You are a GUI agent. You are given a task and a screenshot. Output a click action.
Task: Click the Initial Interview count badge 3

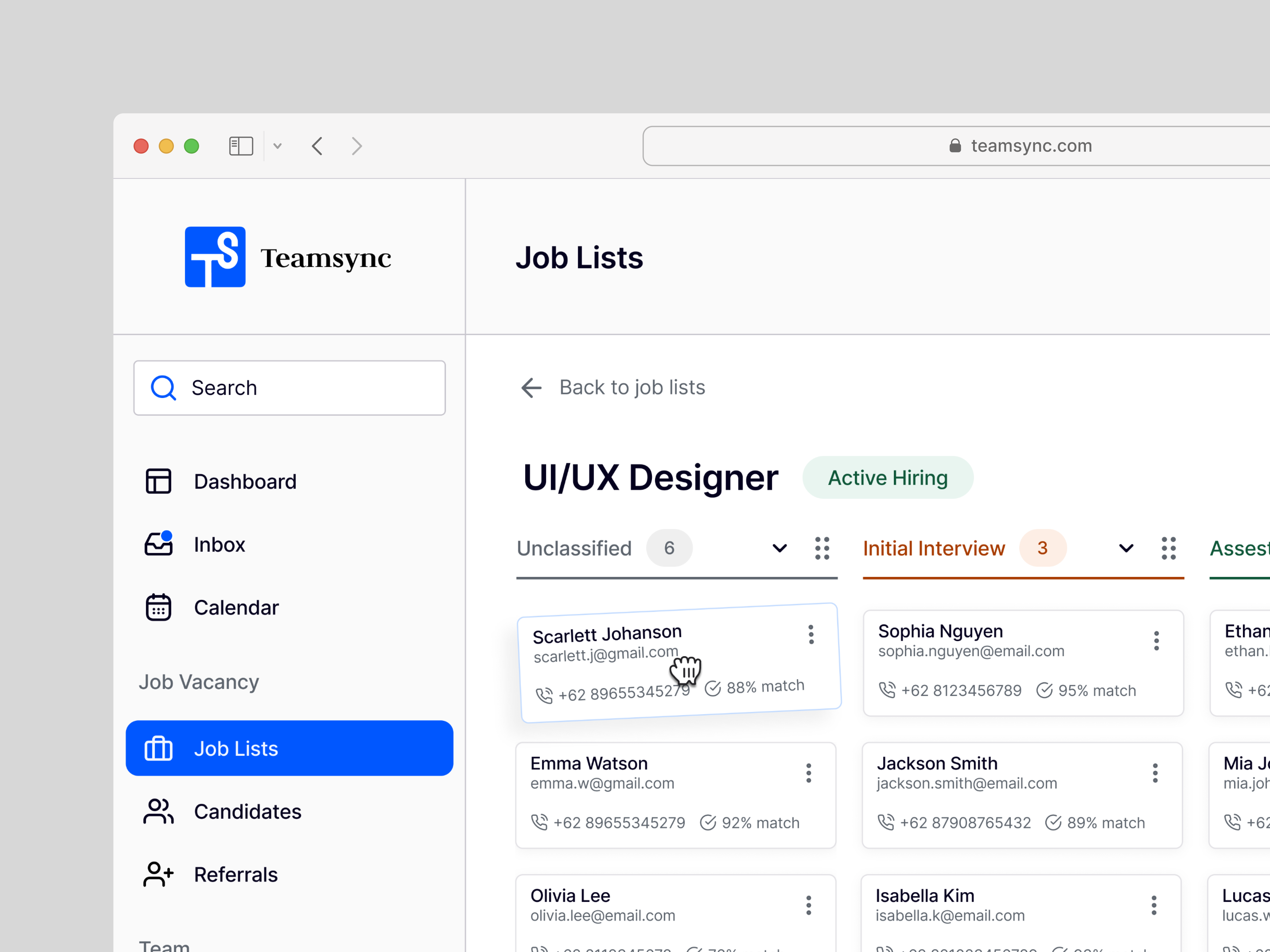(1043, 548)
